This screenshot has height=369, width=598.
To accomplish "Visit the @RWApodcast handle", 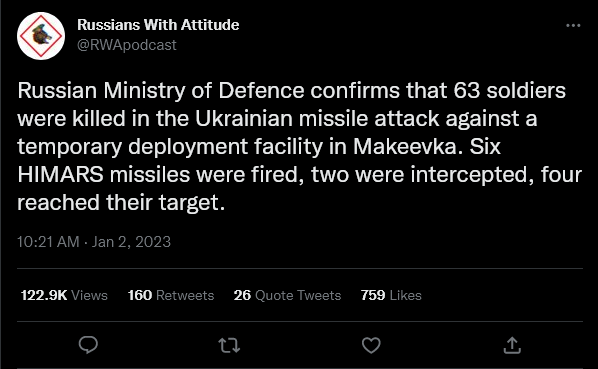I will [127, 45].
